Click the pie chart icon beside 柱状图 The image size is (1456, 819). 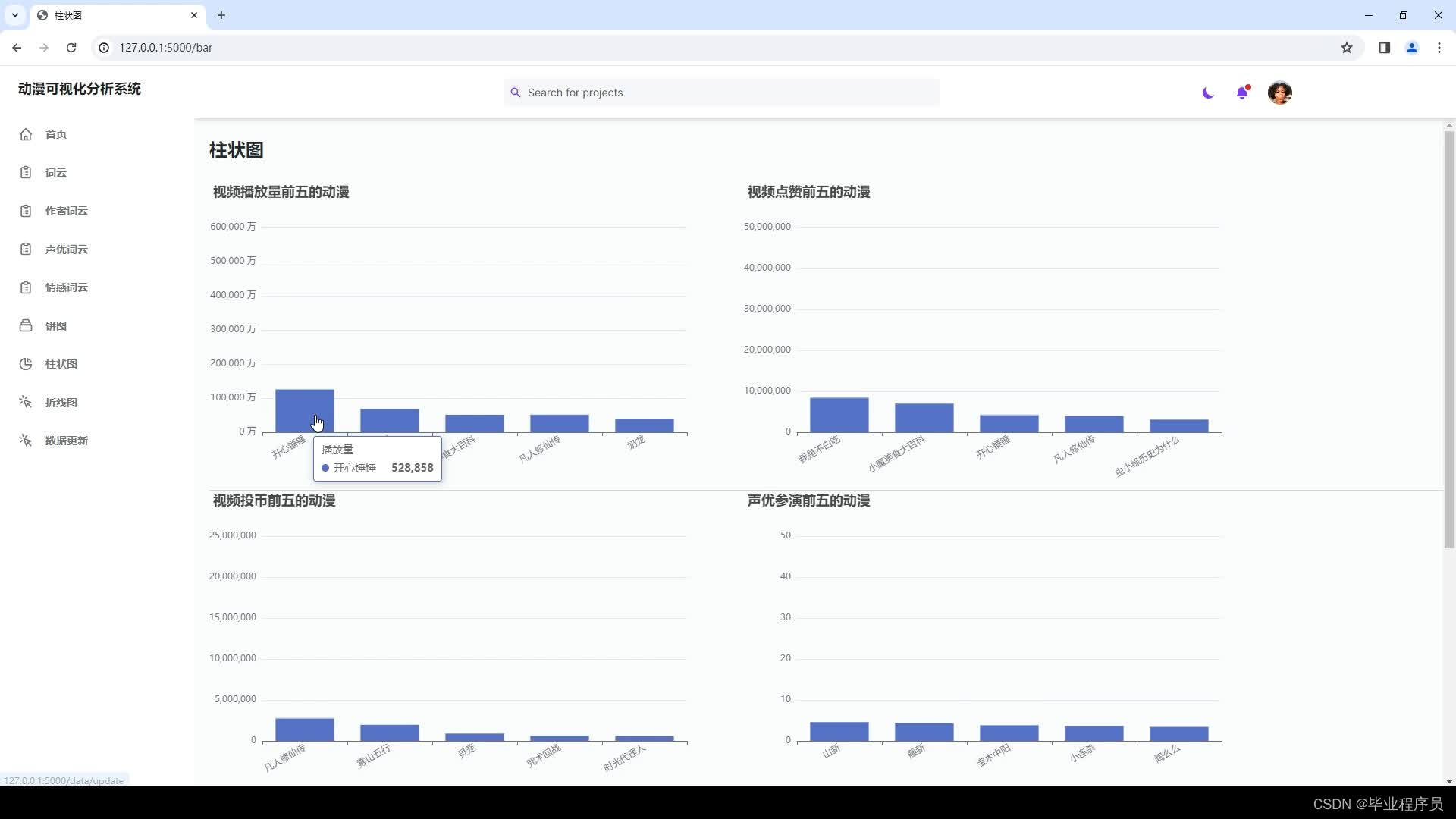[x=26, y=364]
